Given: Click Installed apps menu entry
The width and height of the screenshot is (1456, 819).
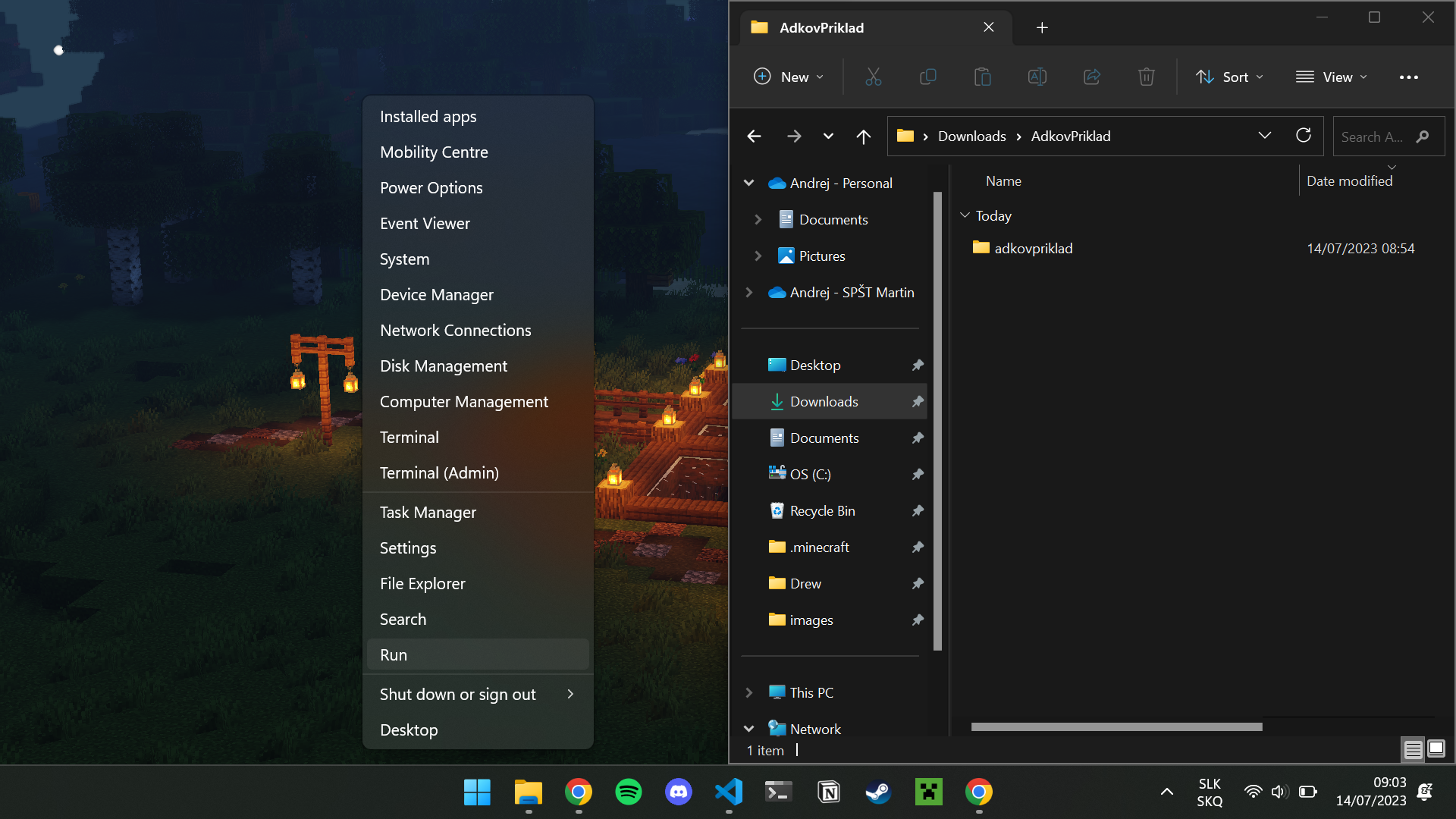Looking at the screenshot, I should pyautogui.click(x=478, y=116).
